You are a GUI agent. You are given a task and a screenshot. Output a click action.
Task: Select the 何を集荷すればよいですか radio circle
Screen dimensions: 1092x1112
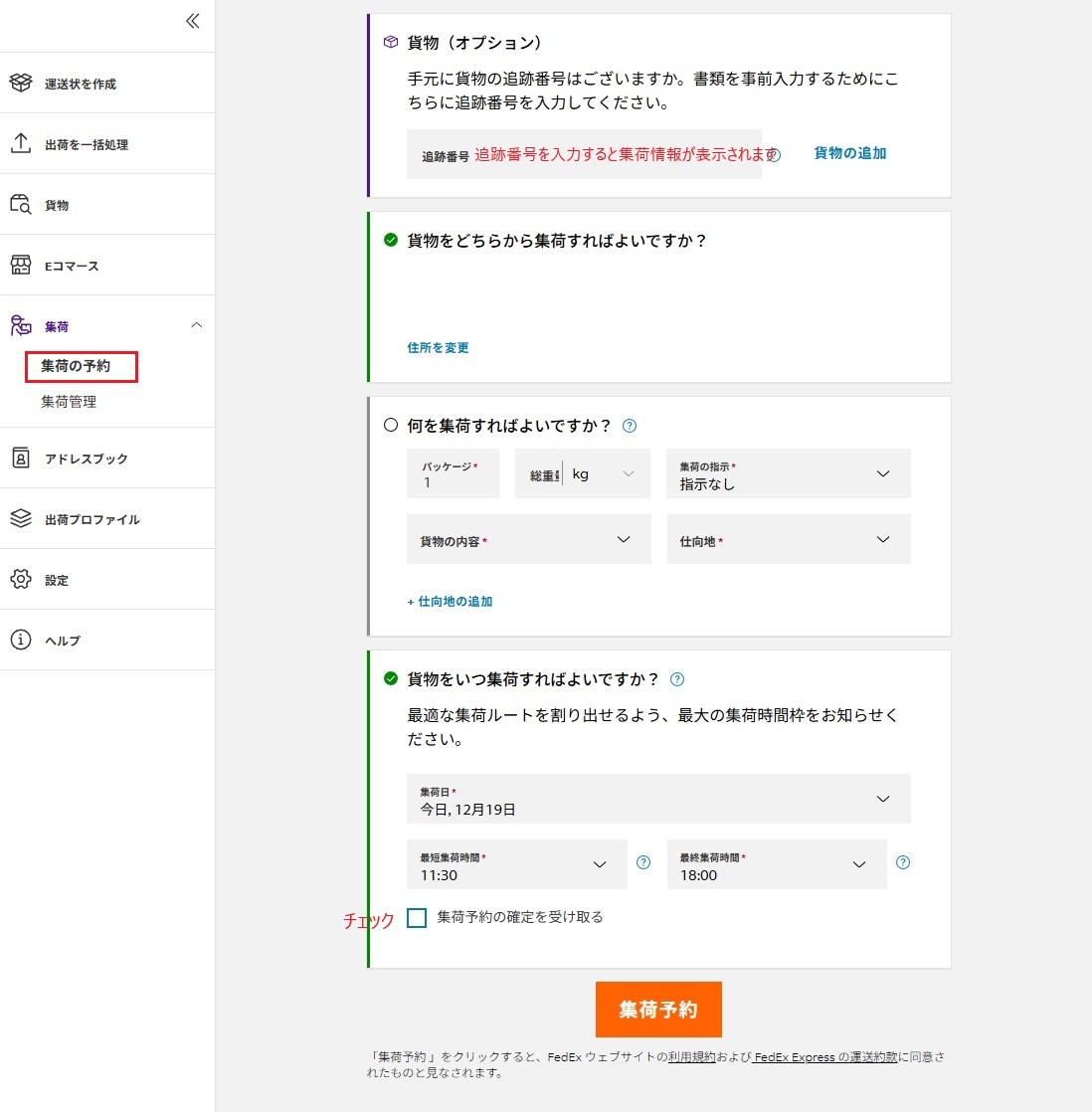[391, 425]
